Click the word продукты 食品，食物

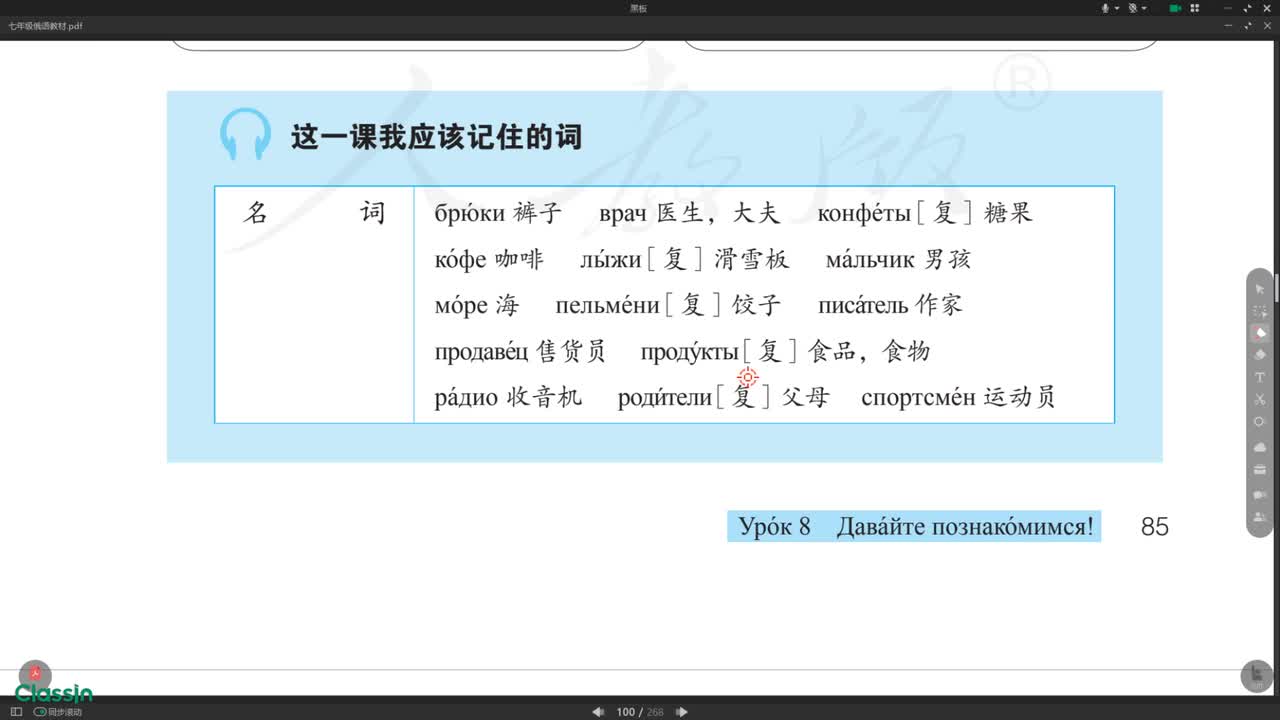785,351
